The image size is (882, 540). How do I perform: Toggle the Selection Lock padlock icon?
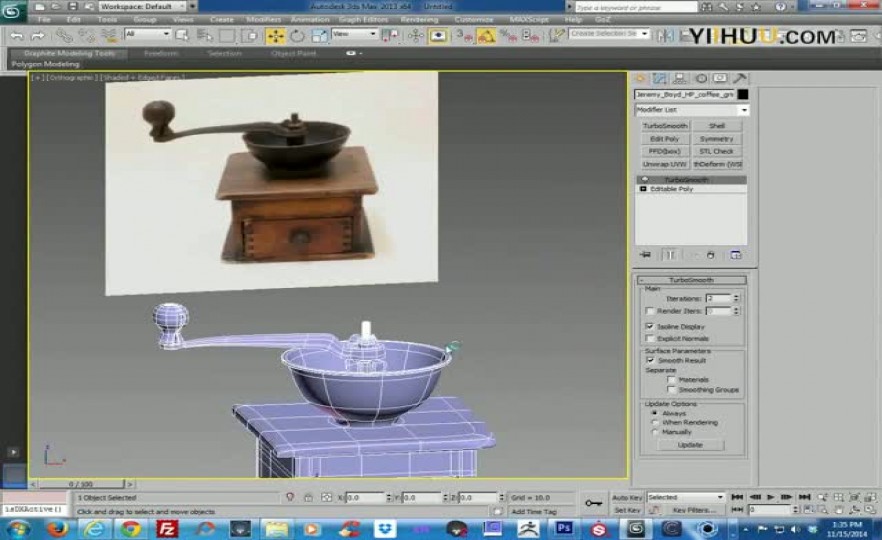308,497
